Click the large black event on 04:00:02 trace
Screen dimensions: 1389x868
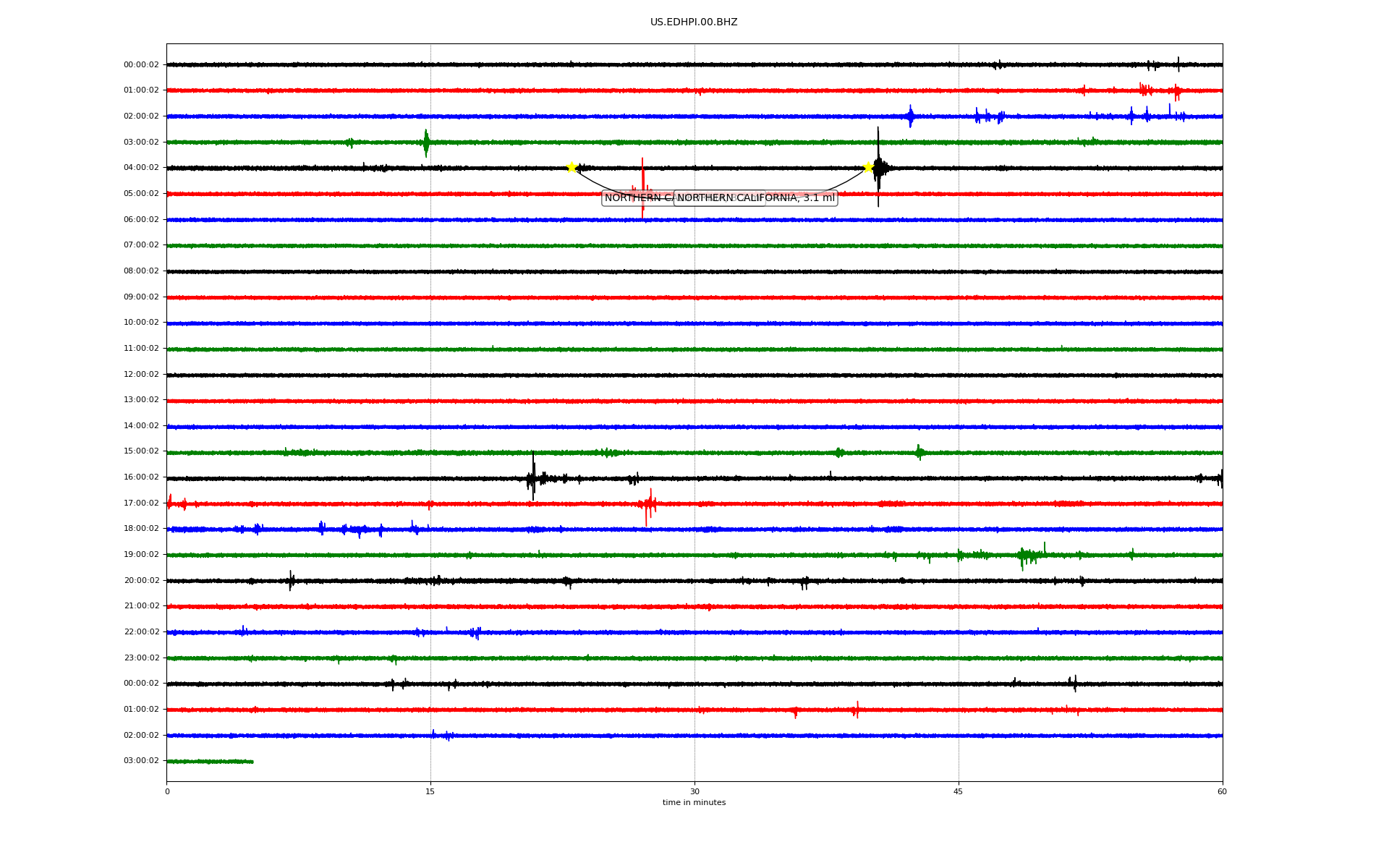pyautogui.click(x=878, y=168)
